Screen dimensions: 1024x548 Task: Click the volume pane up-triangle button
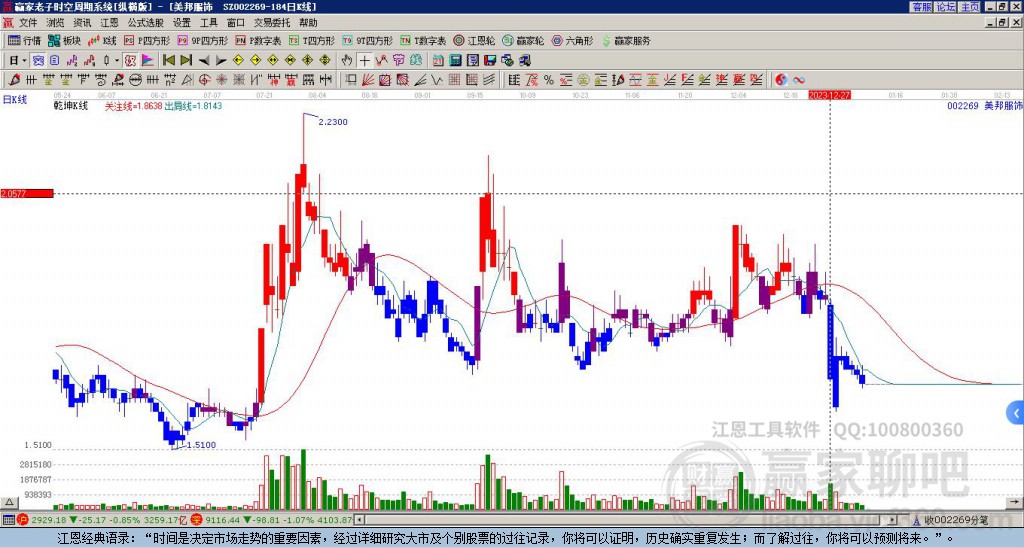8,502
